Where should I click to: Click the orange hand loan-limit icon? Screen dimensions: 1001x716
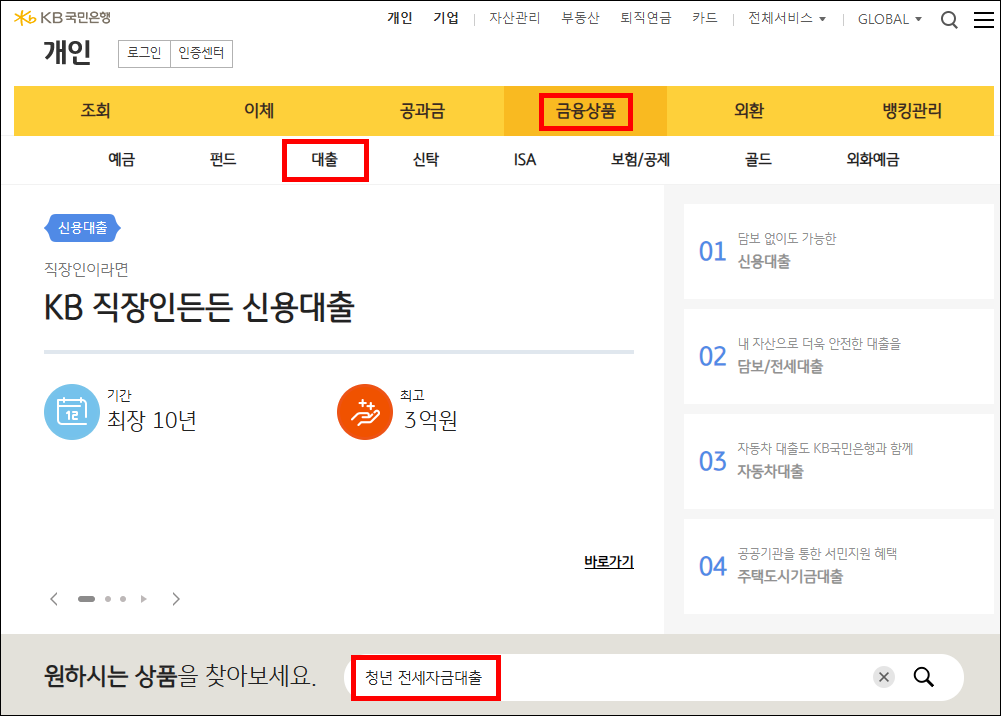click(365, 412)
